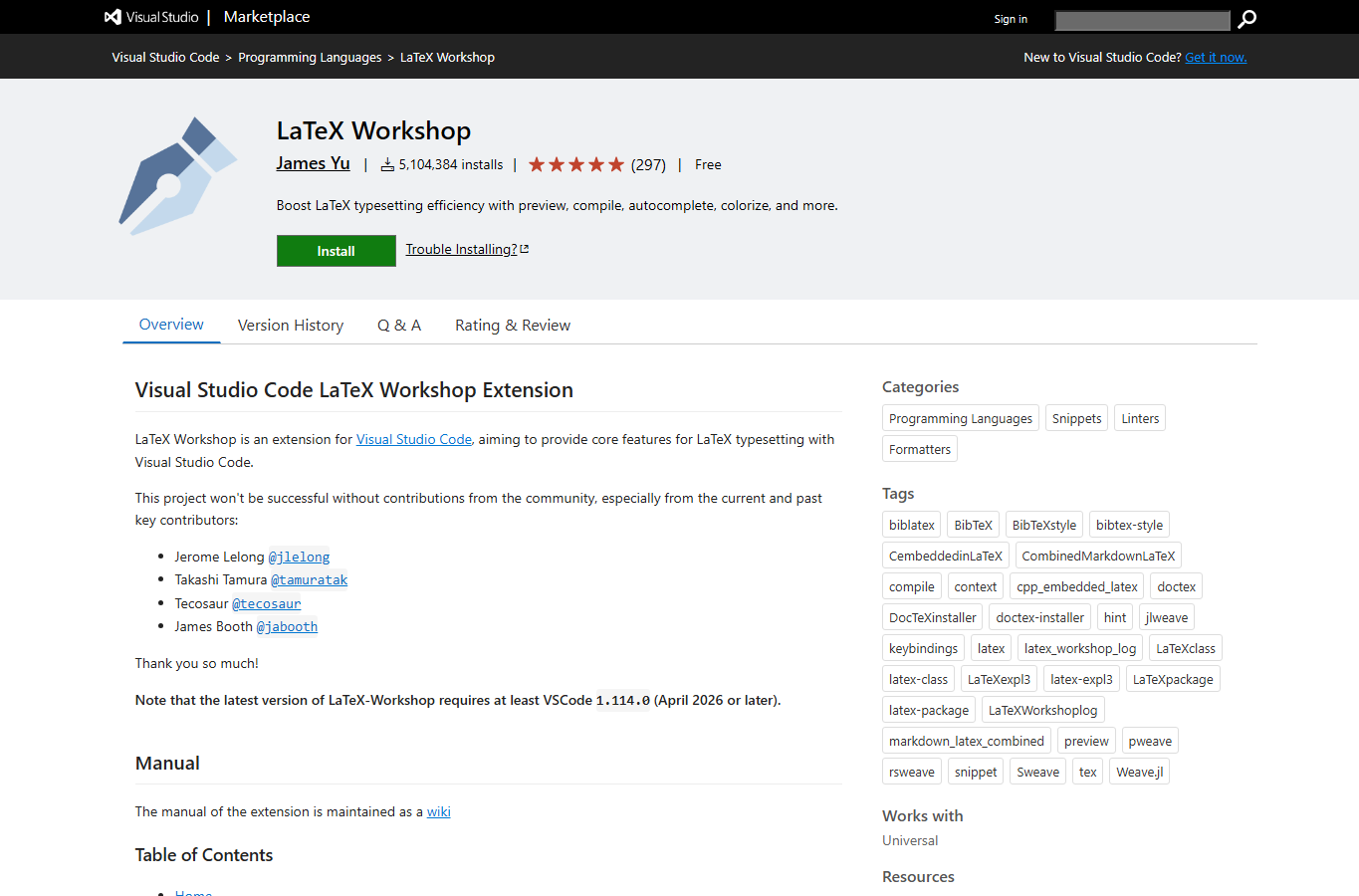Click the CembeddedinLaTeX tag

click(946, 556)
